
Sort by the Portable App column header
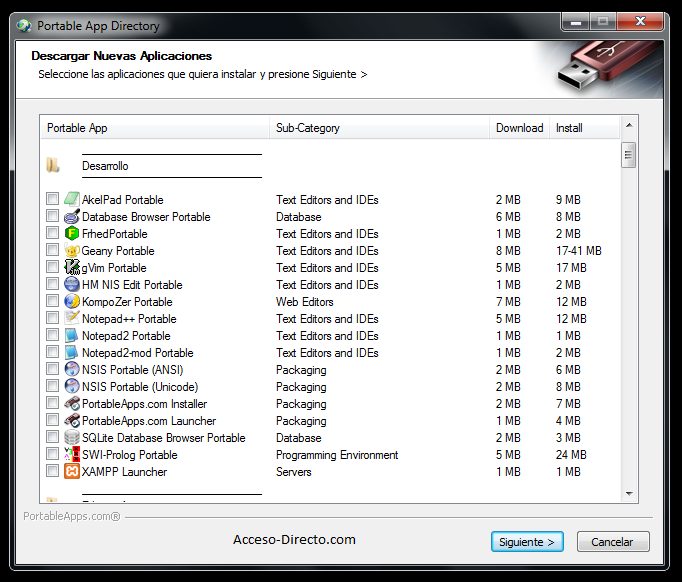tap(155, 127)
